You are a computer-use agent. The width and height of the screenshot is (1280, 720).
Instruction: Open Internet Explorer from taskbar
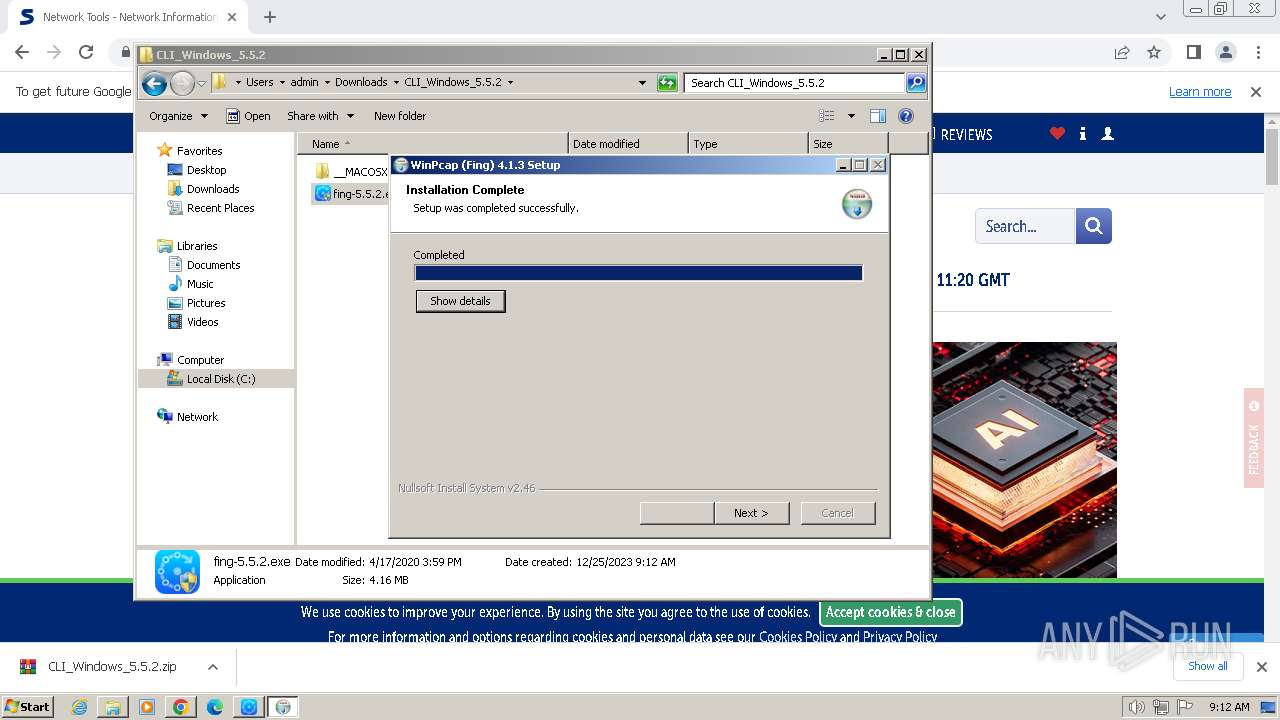pos(79,707)
